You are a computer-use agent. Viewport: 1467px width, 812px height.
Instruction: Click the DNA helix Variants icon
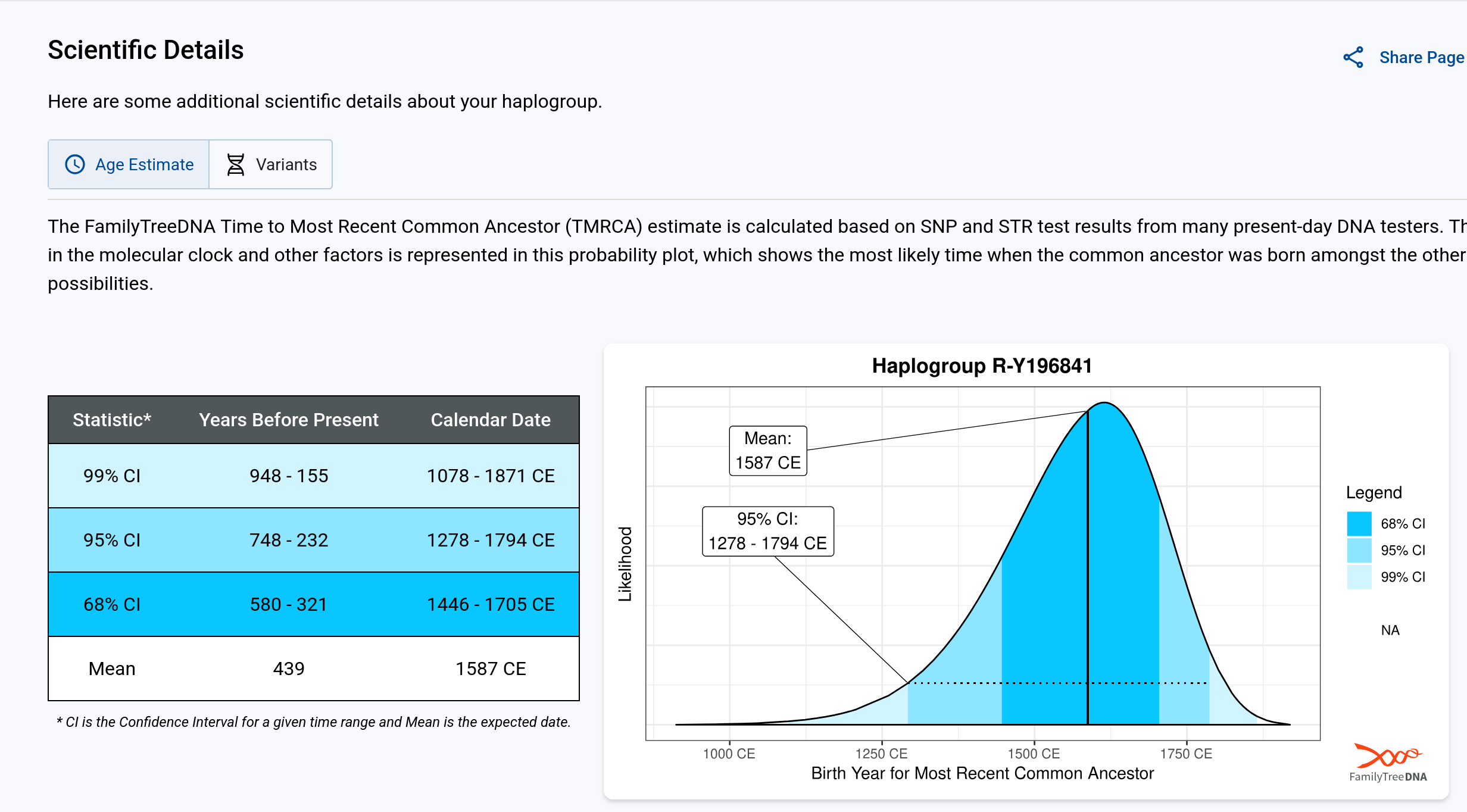click(x=236, y=164)
